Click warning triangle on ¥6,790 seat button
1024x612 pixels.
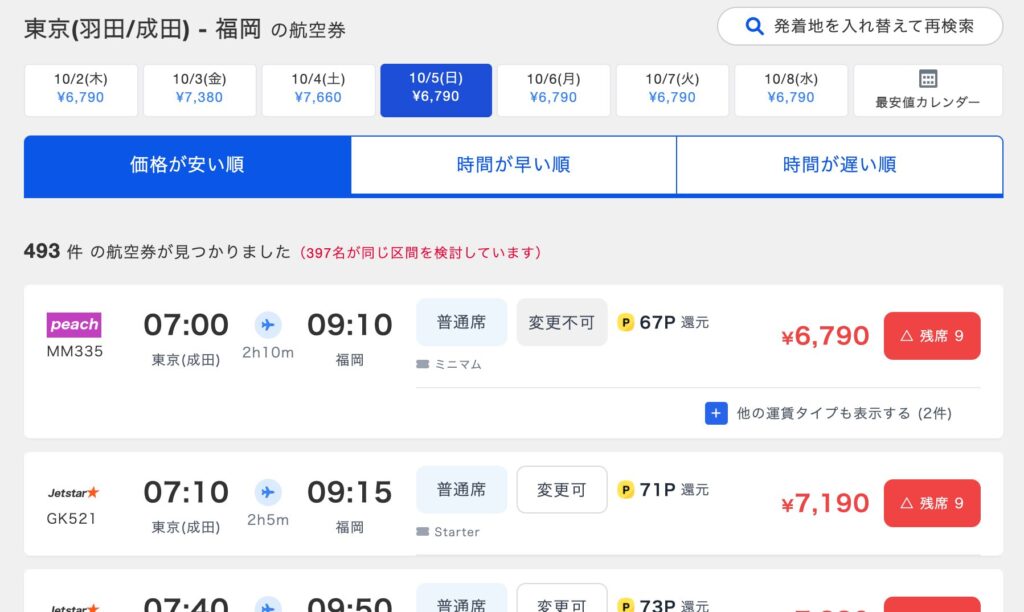pos(906,336)
